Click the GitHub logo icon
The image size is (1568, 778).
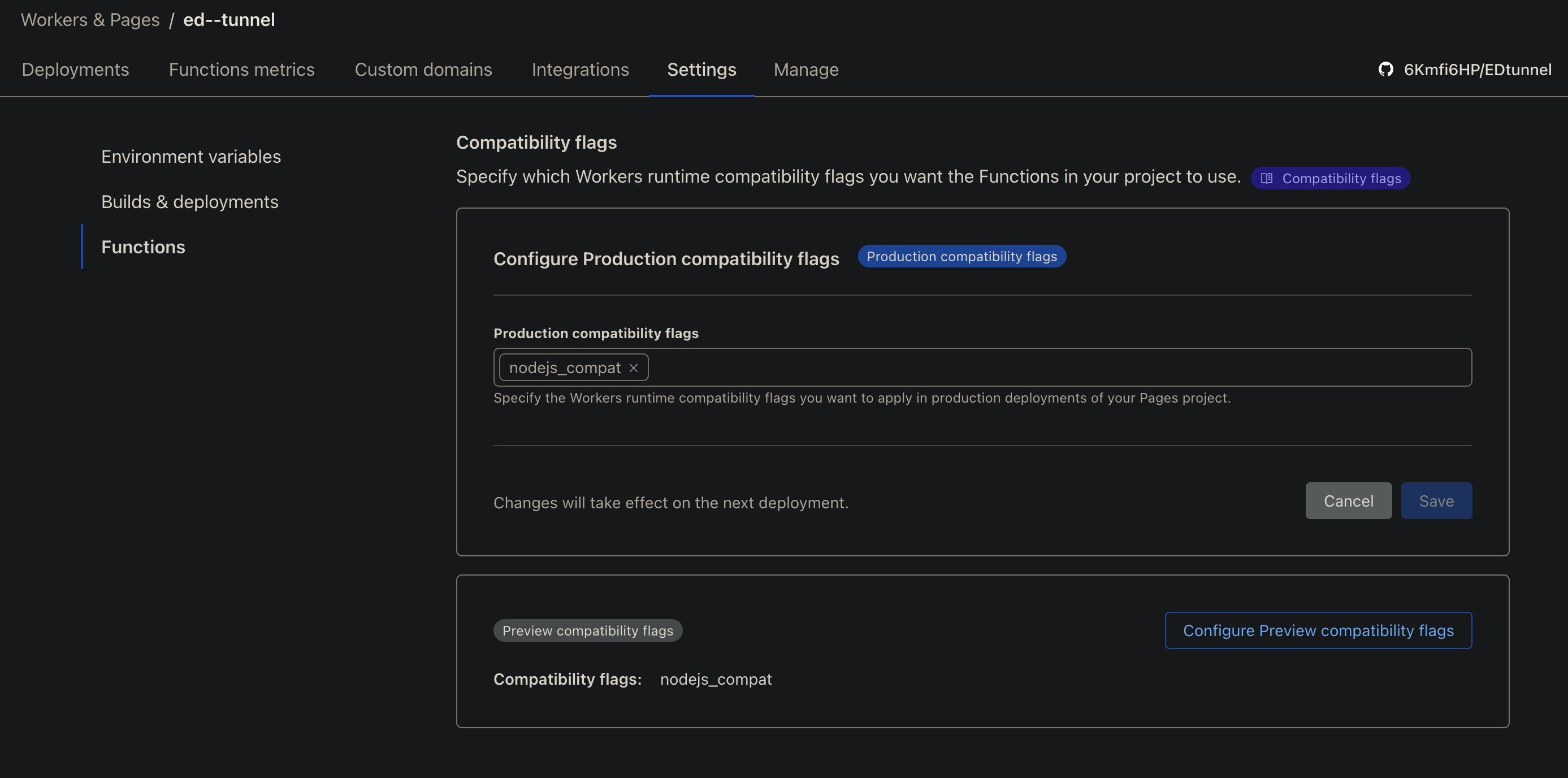(1385, 70)
